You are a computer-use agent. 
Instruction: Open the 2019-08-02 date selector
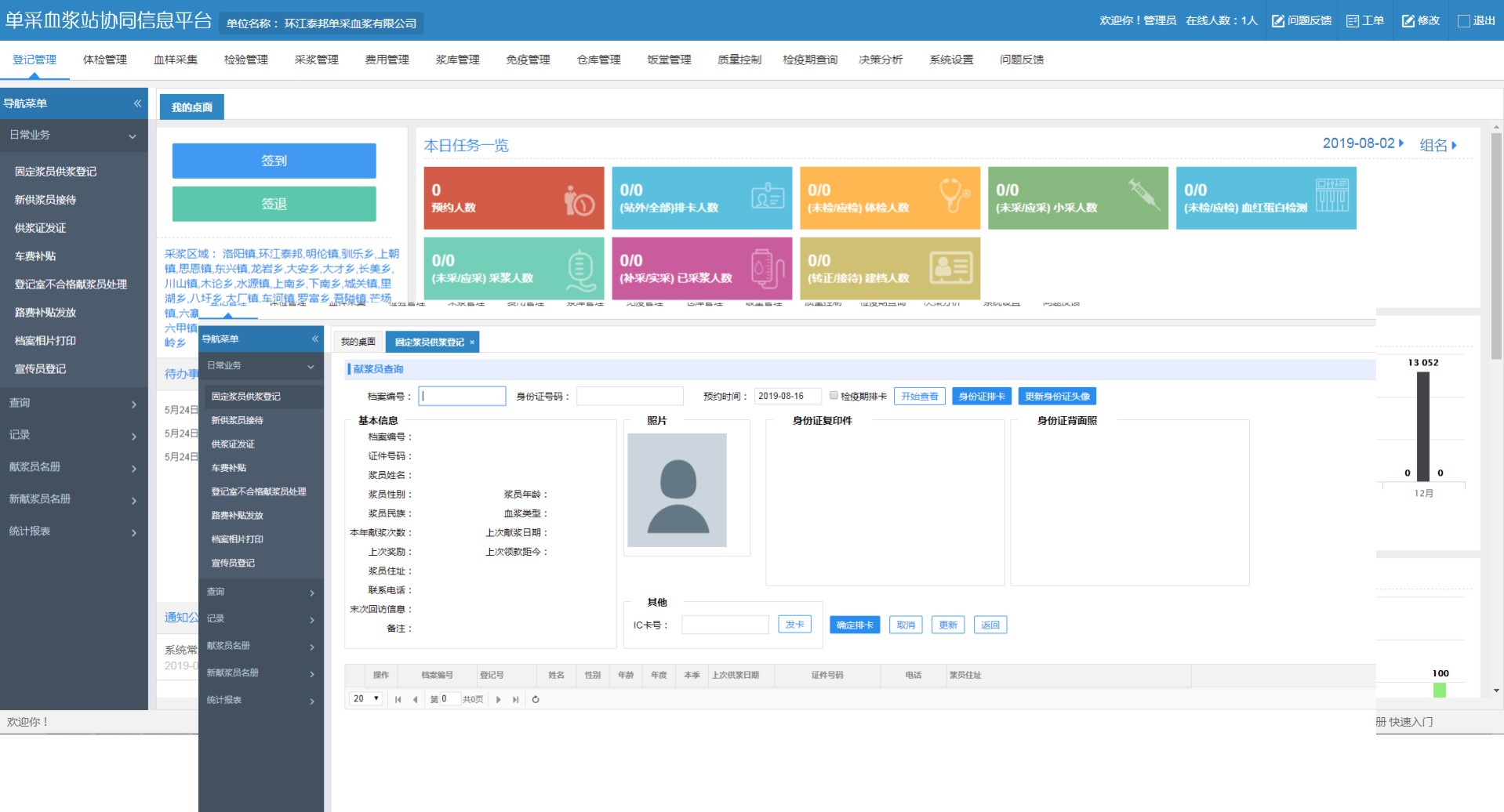tap(1362, 143)
